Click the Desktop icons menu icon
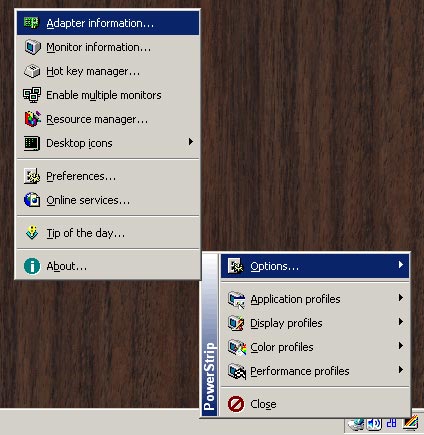 32,143
